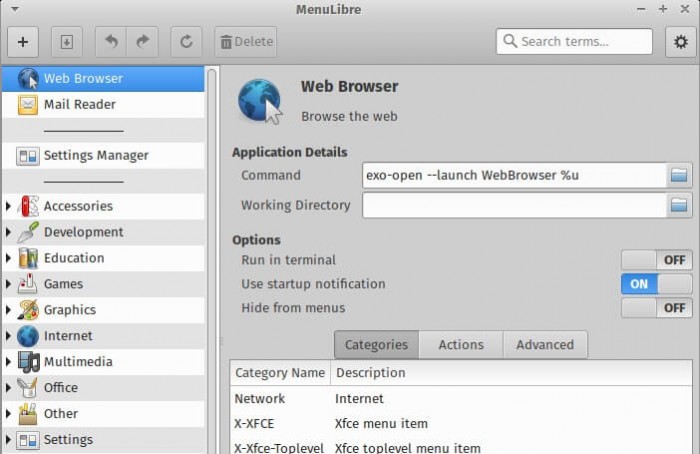700x454 pixels.
Task: Expand the Other tree arrow
Action: point(8,413)
